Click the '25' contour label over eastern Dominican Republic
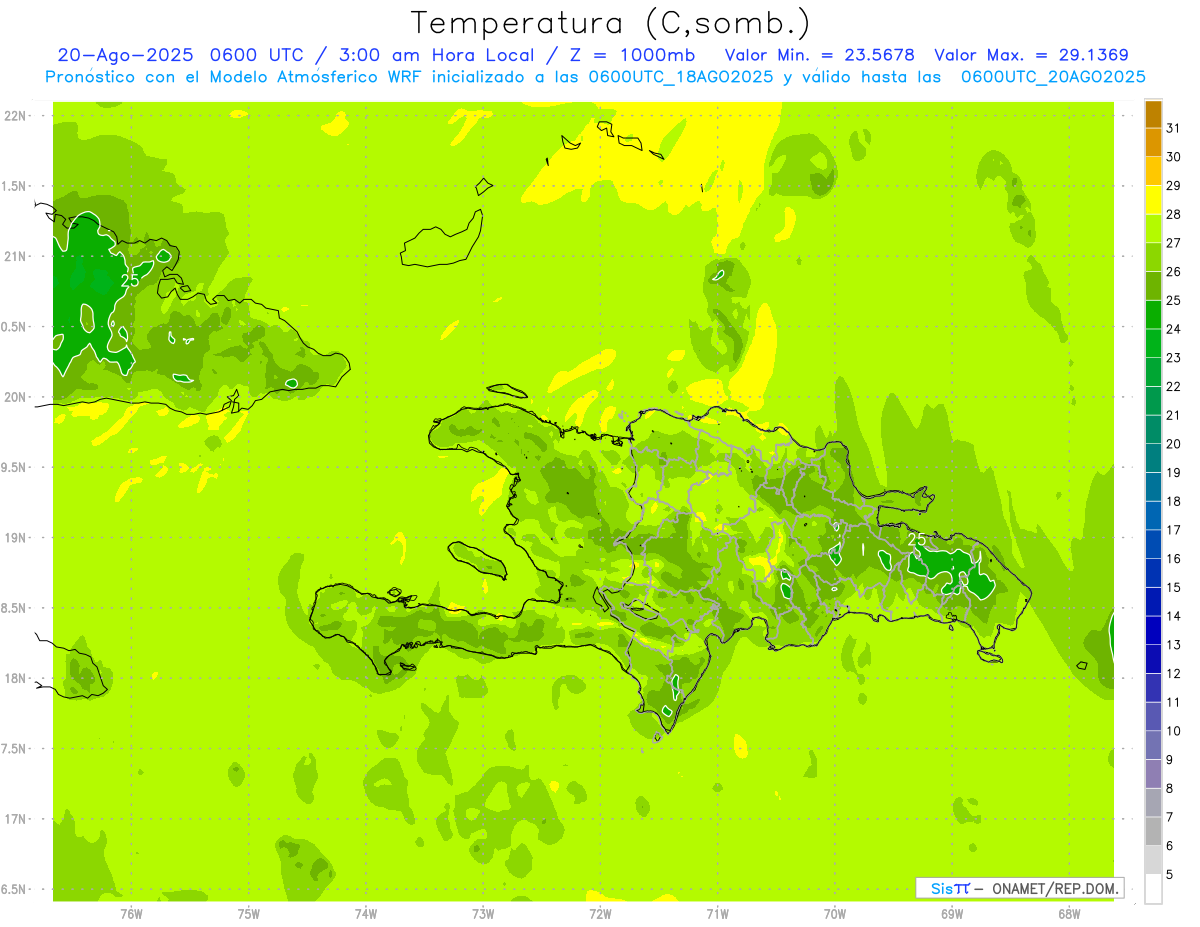Screen dimensions: 1200x927 click(917, 540)
